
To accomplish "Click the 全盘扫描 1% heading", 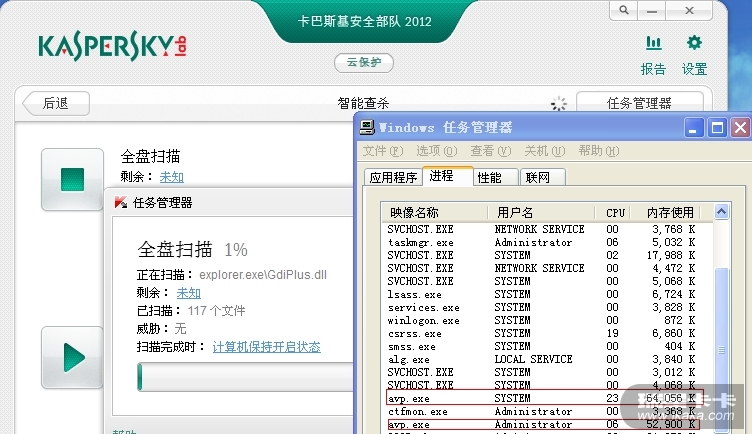I will click(192, 249).
